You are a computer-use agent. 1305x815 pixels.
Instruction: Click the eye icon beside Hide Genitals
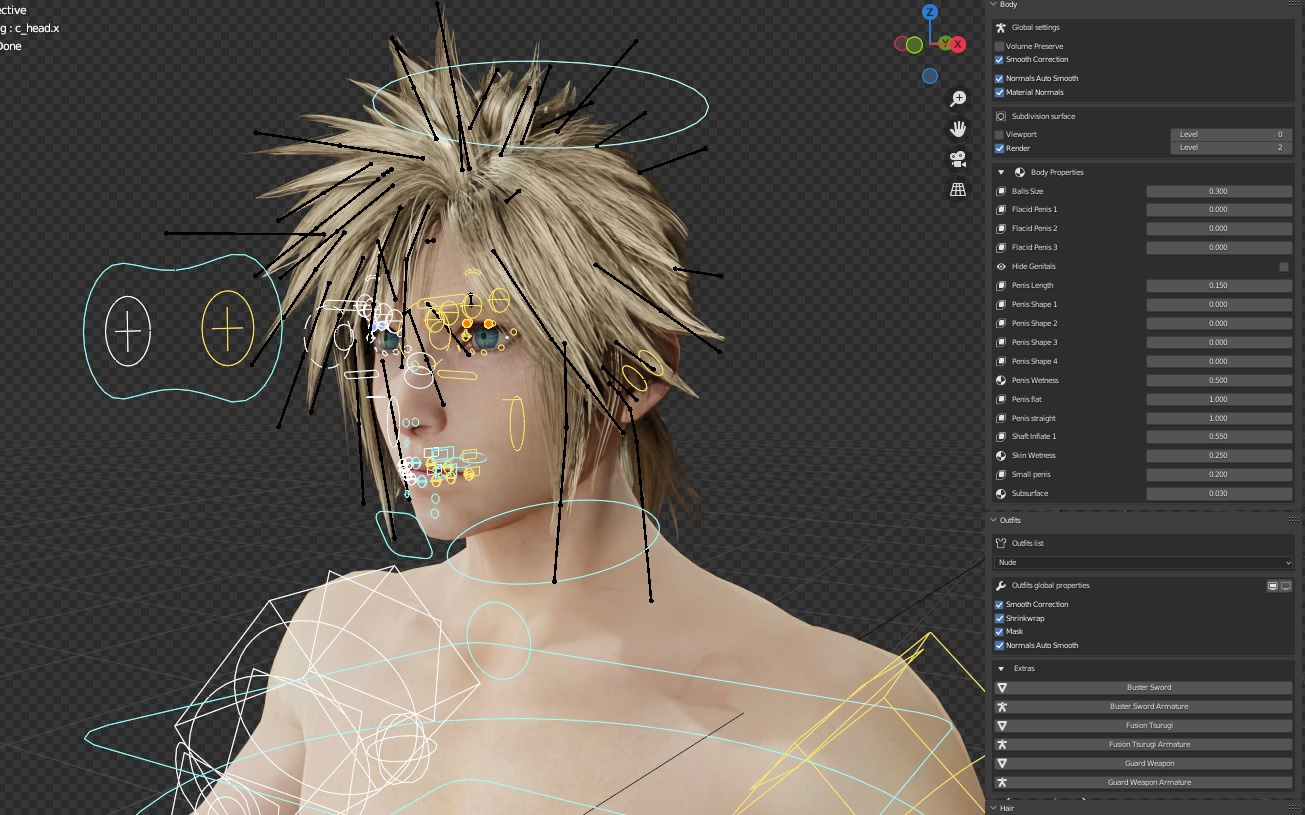click(1001, 266)
